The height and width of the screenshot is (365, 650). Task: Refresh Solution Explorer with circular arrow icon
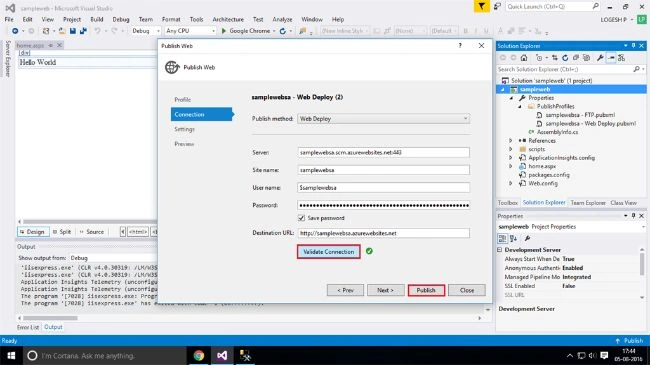coord(565,58)
